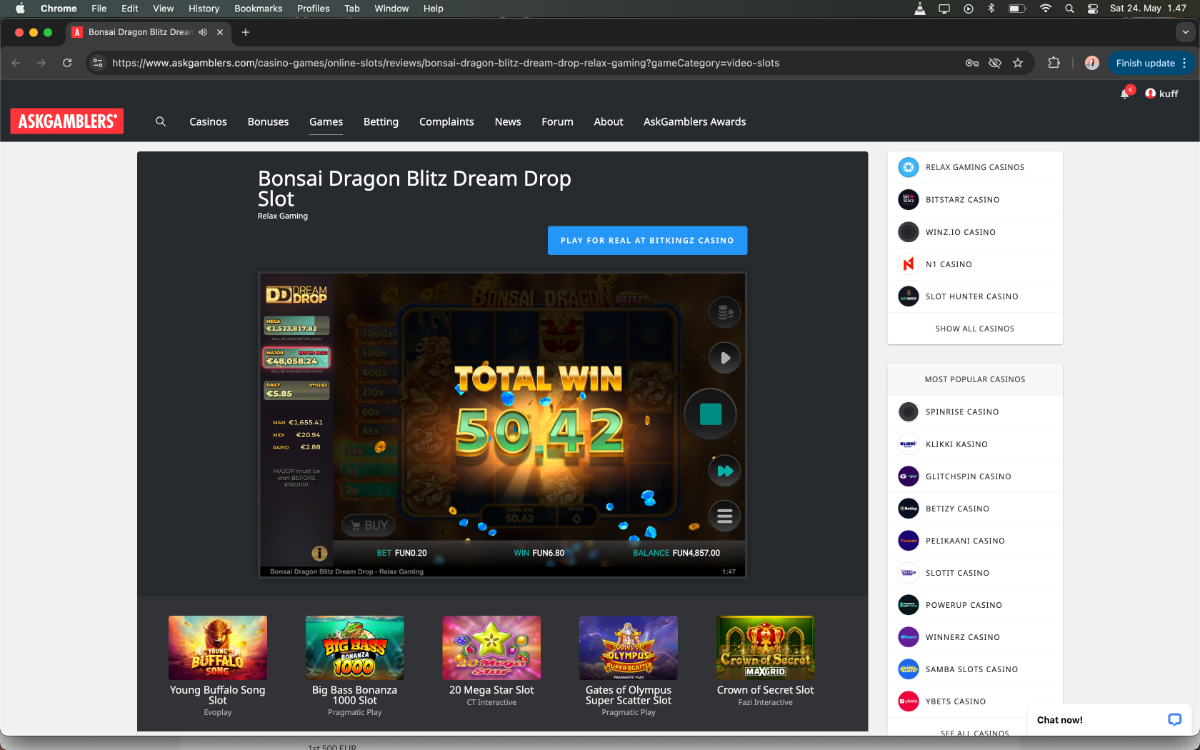Open the Bookmarks menu in macOS menu bar
This screenshot has width=1200, height=750.
[x=258, y=8]
